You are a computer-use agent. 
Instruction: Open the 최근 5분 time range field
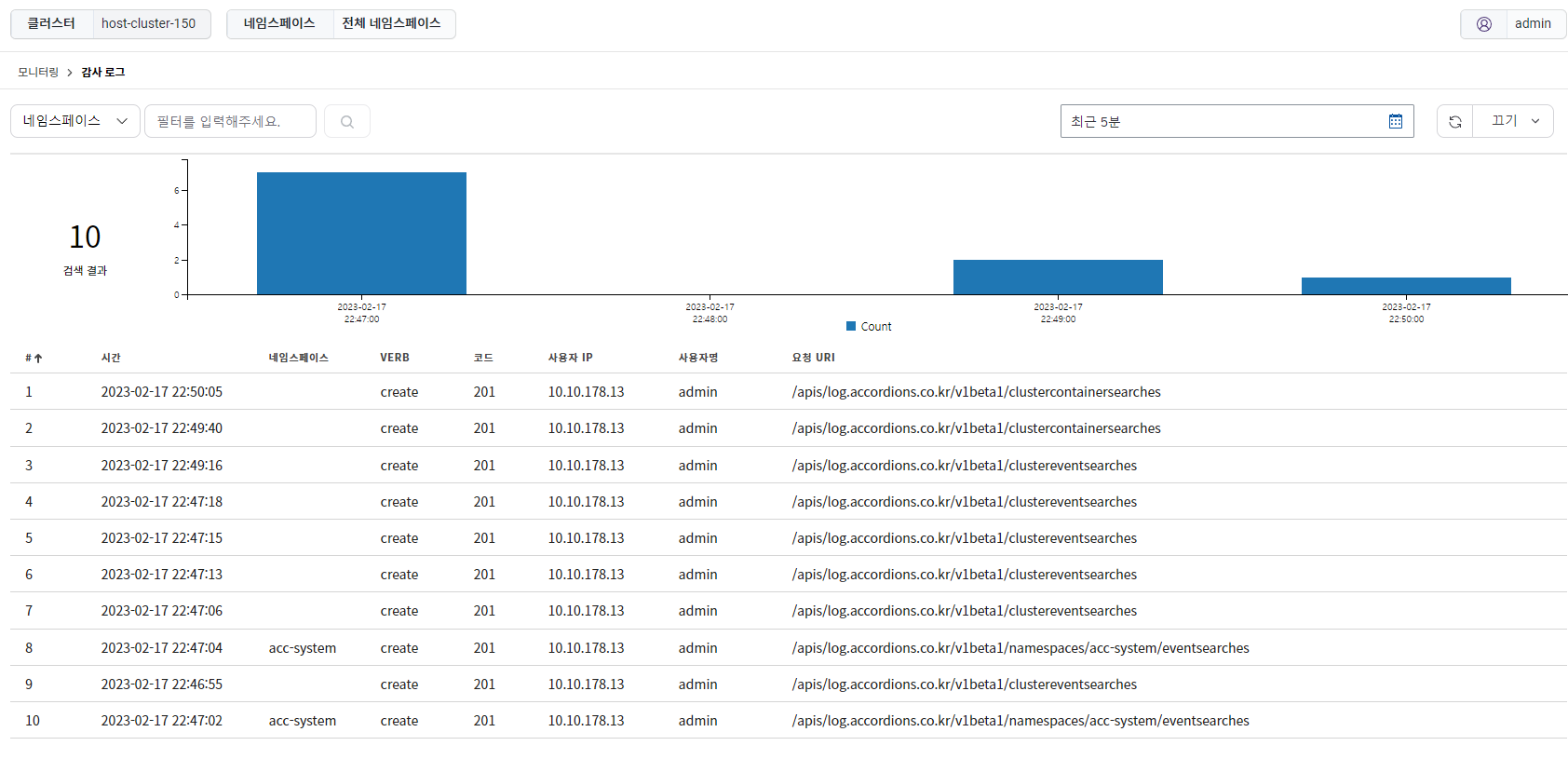click(1237, 121)
